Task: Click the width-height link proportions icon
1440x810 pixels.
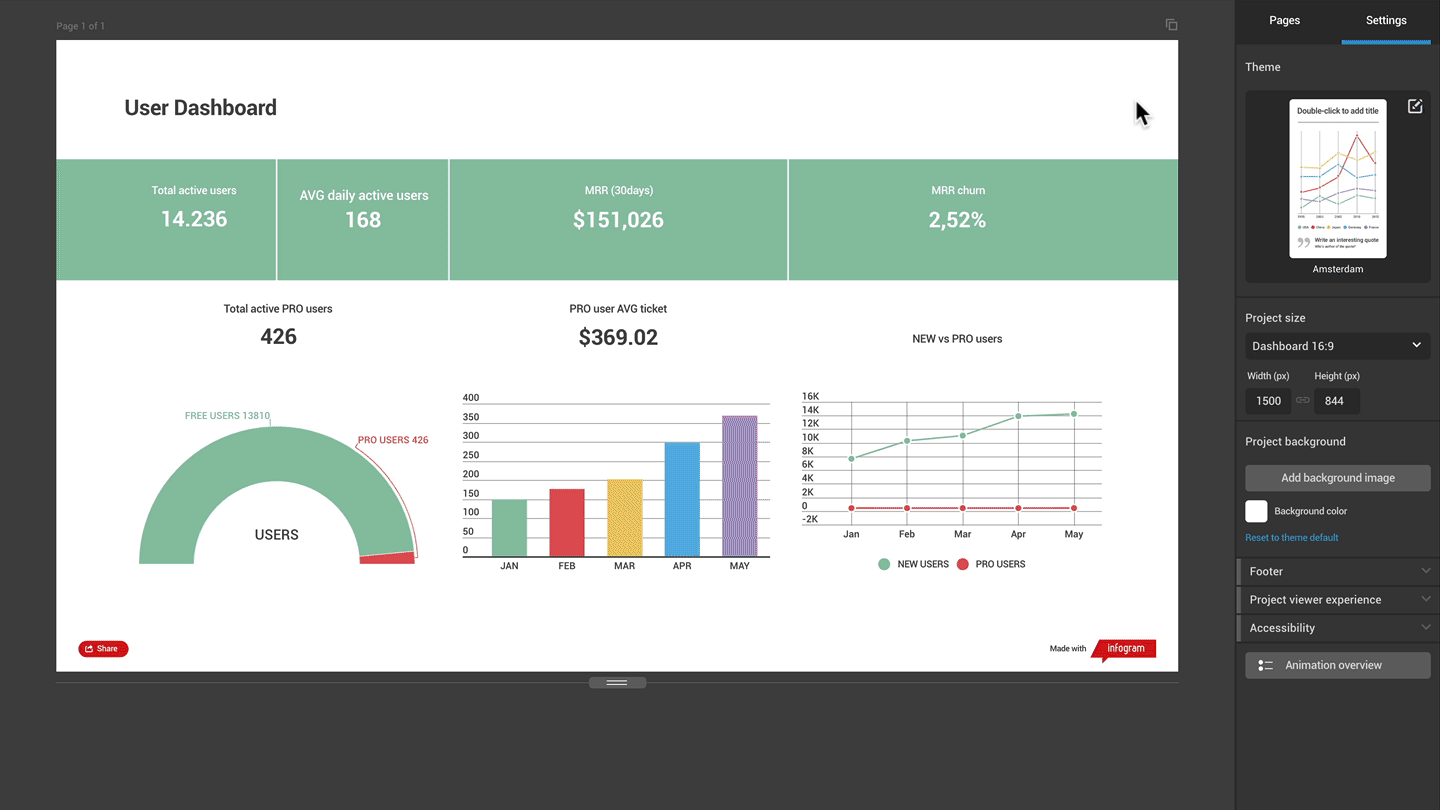Action: [x=1303, y=400]
